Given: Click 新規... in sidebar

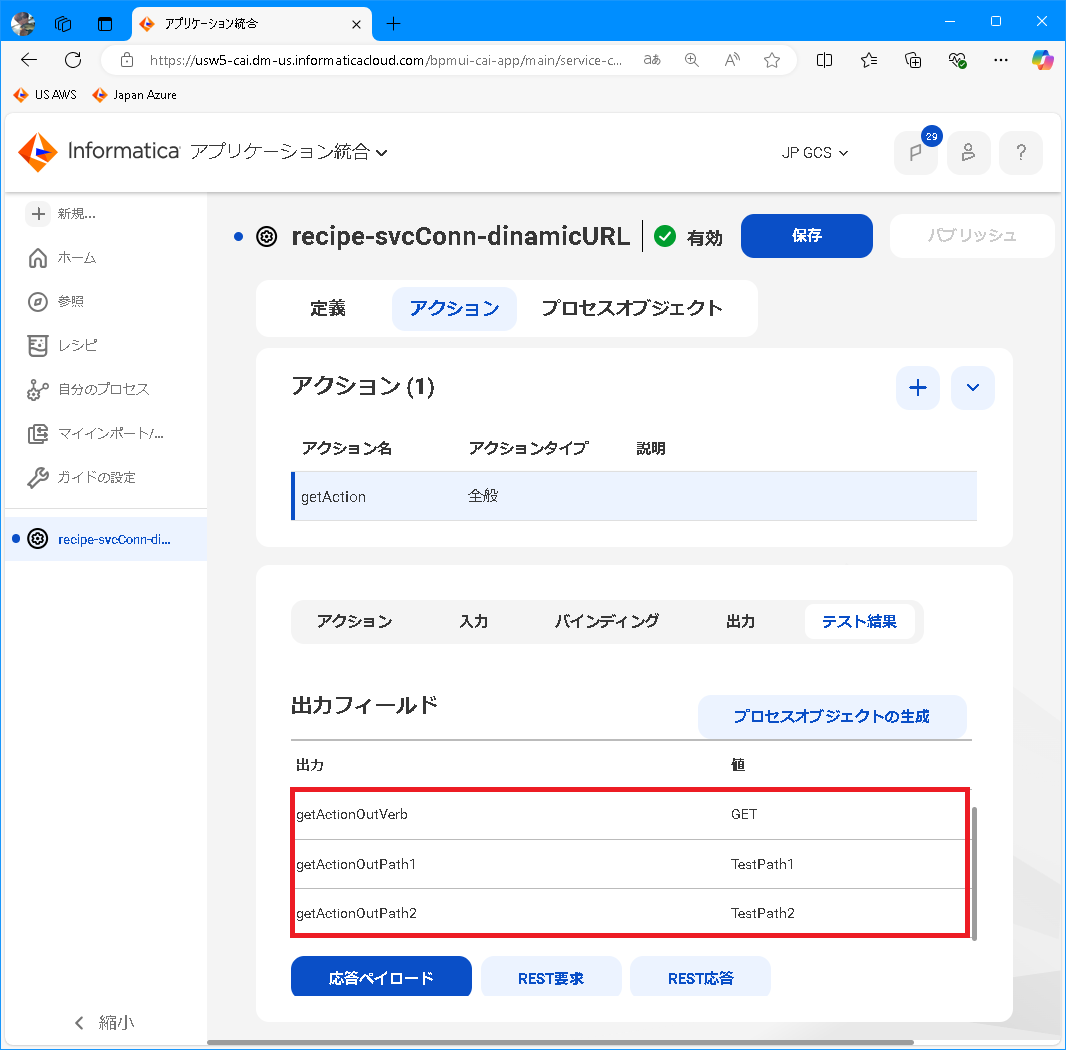Looking at the screenshot, I should (61, 214).
